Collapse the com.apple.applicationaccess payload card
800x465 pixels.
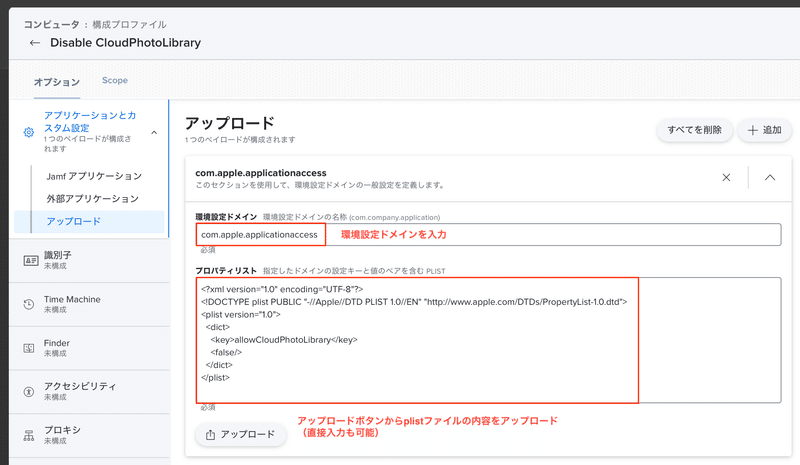pos(770,178)
